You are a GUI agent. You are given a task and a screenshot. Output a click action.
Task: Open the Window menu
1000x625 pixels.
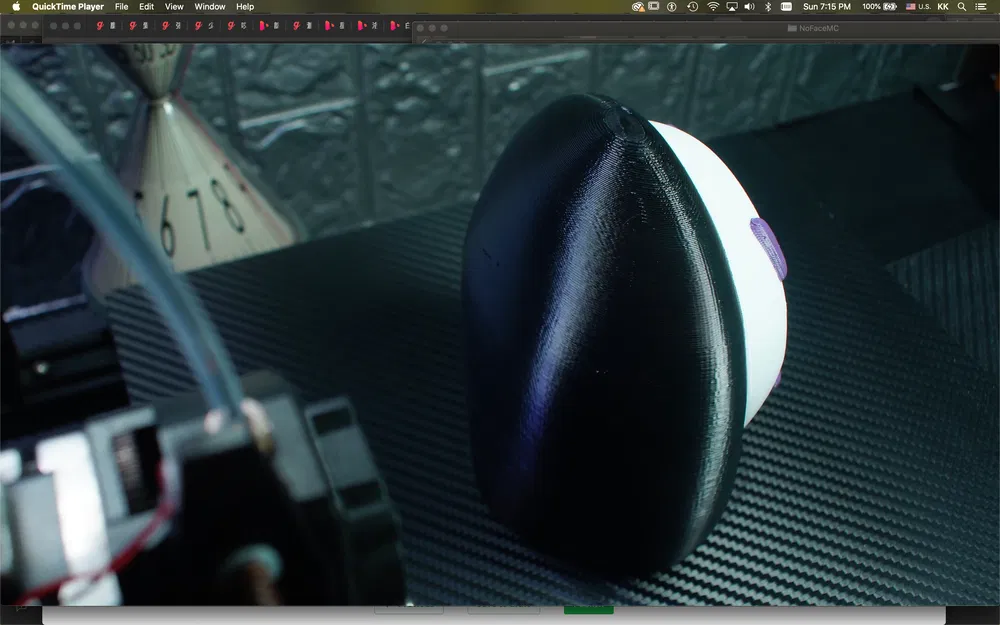click(210, 6)
